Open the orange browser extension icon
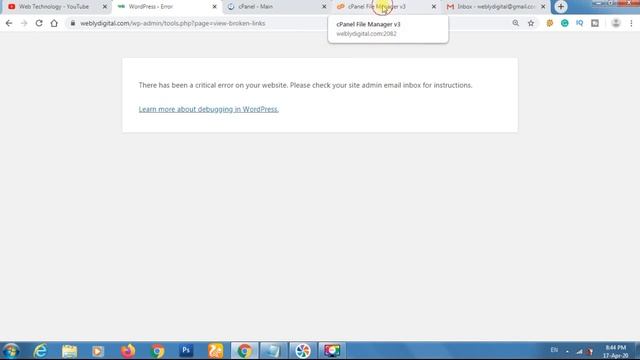 coord(549,23)
